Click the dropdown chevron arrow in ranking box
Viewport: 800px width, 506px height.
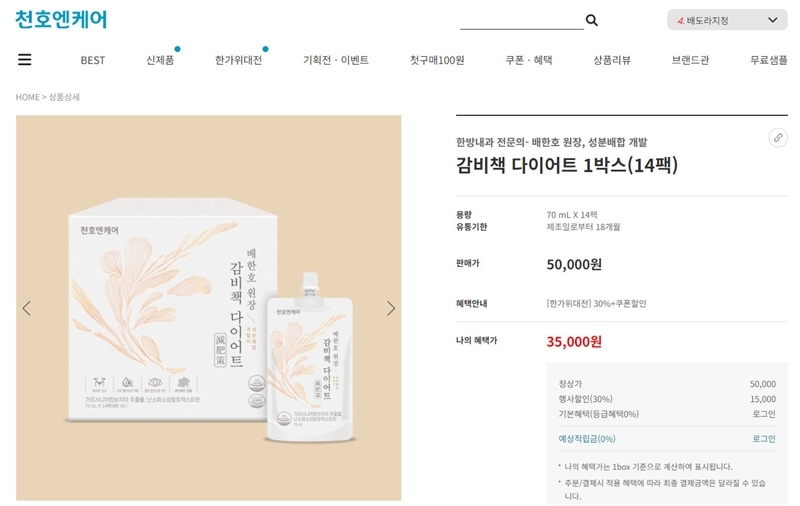(x=772, y=20)
